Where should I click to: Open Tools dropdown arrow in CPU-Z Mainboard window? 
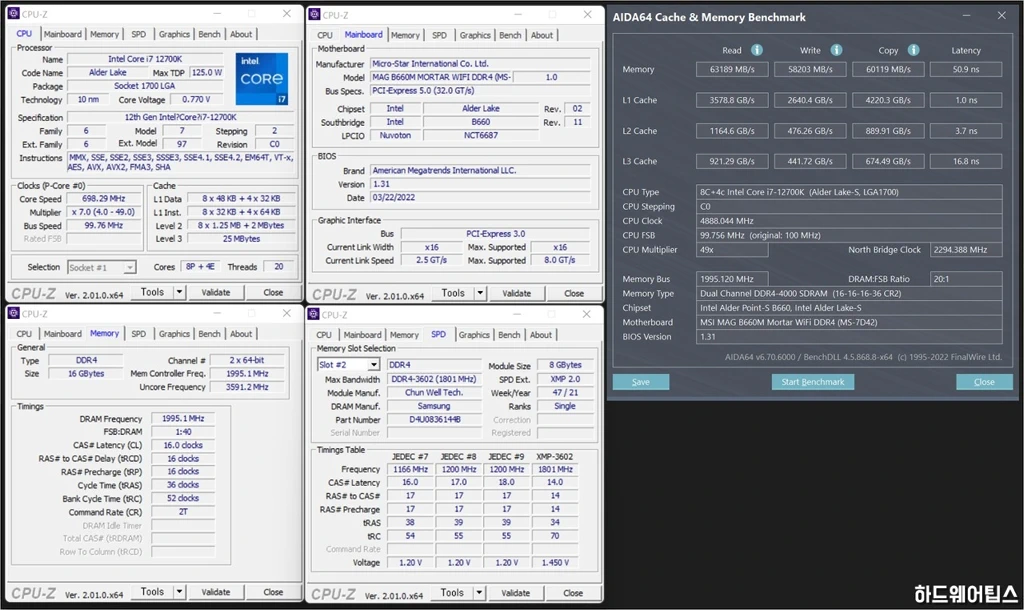pyautogui.click(x=480, y=293)
